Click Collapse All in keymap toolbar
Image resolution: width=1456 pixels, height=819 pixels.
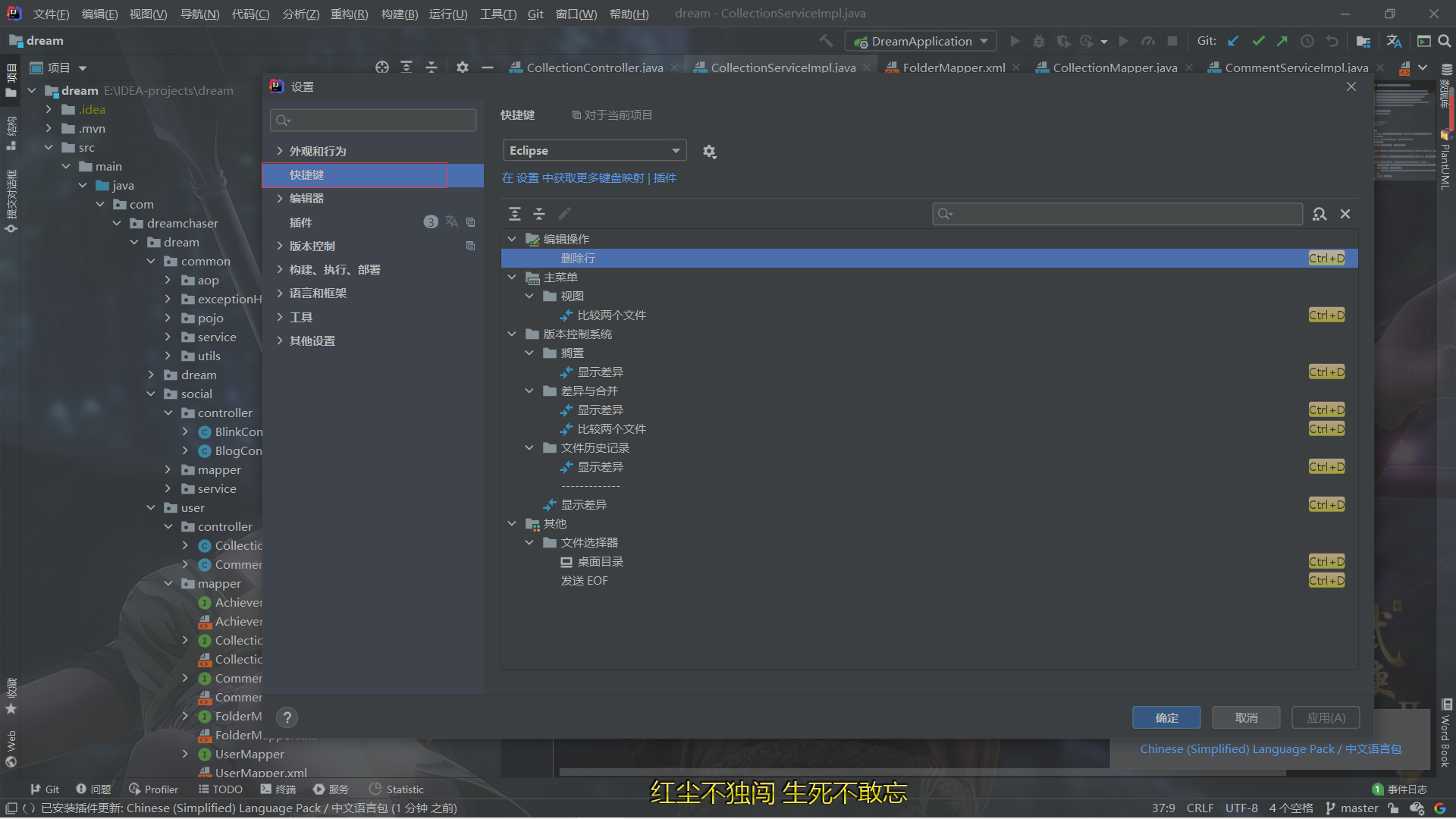[x=539, y=214]
